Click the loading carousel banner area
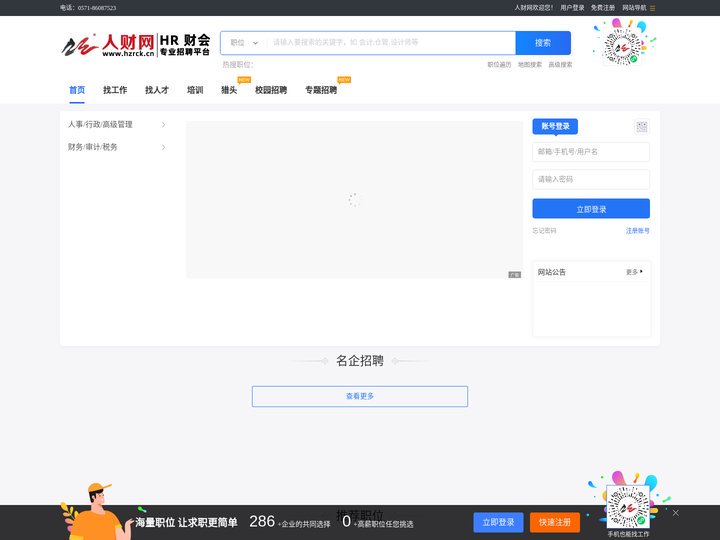Viewport: 720px width, 540px height. tap(354, 200)
